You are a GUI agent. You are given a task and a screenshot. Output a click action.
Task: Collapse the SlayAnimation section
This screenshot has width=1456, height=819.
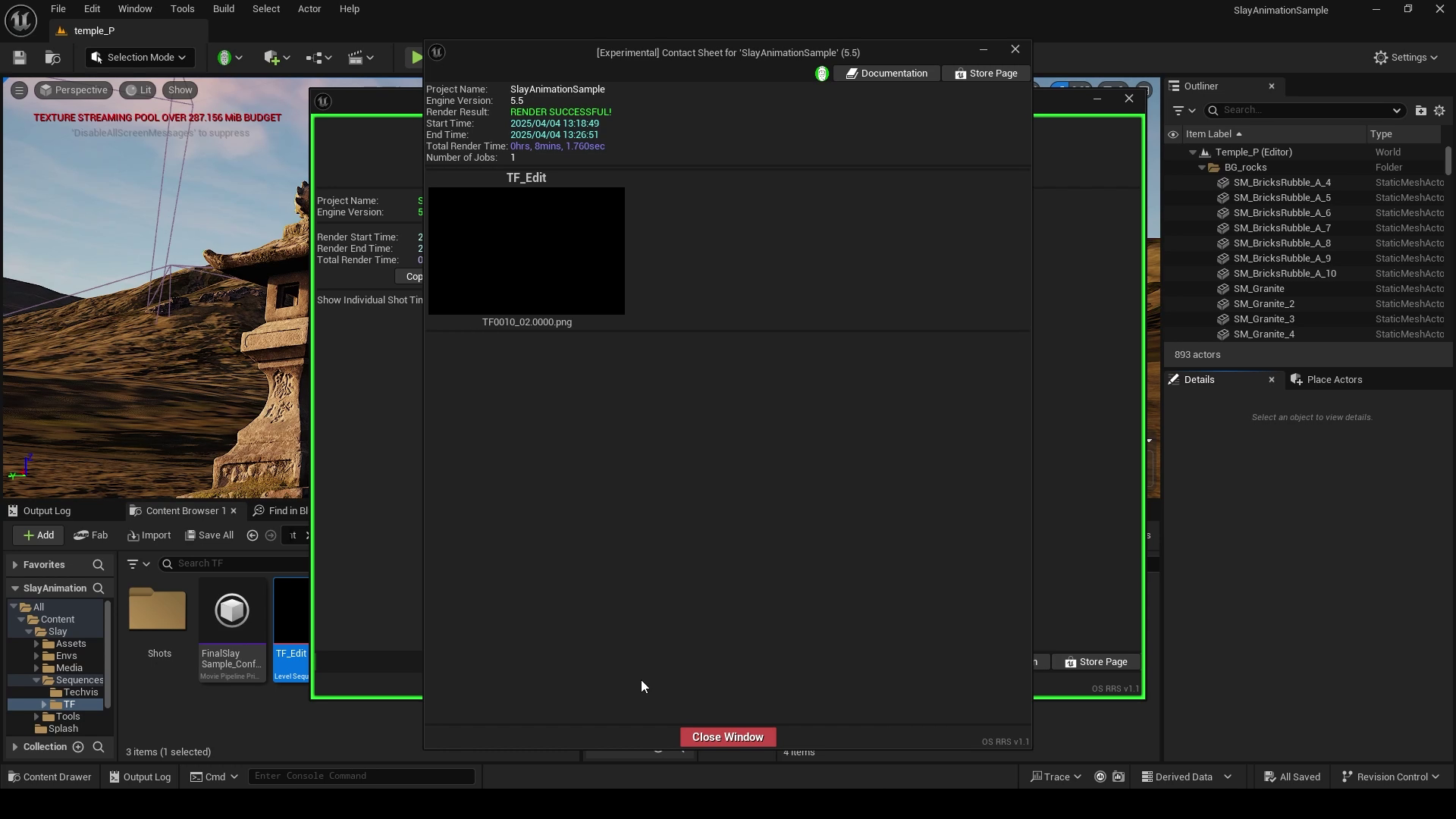[14, 588]
